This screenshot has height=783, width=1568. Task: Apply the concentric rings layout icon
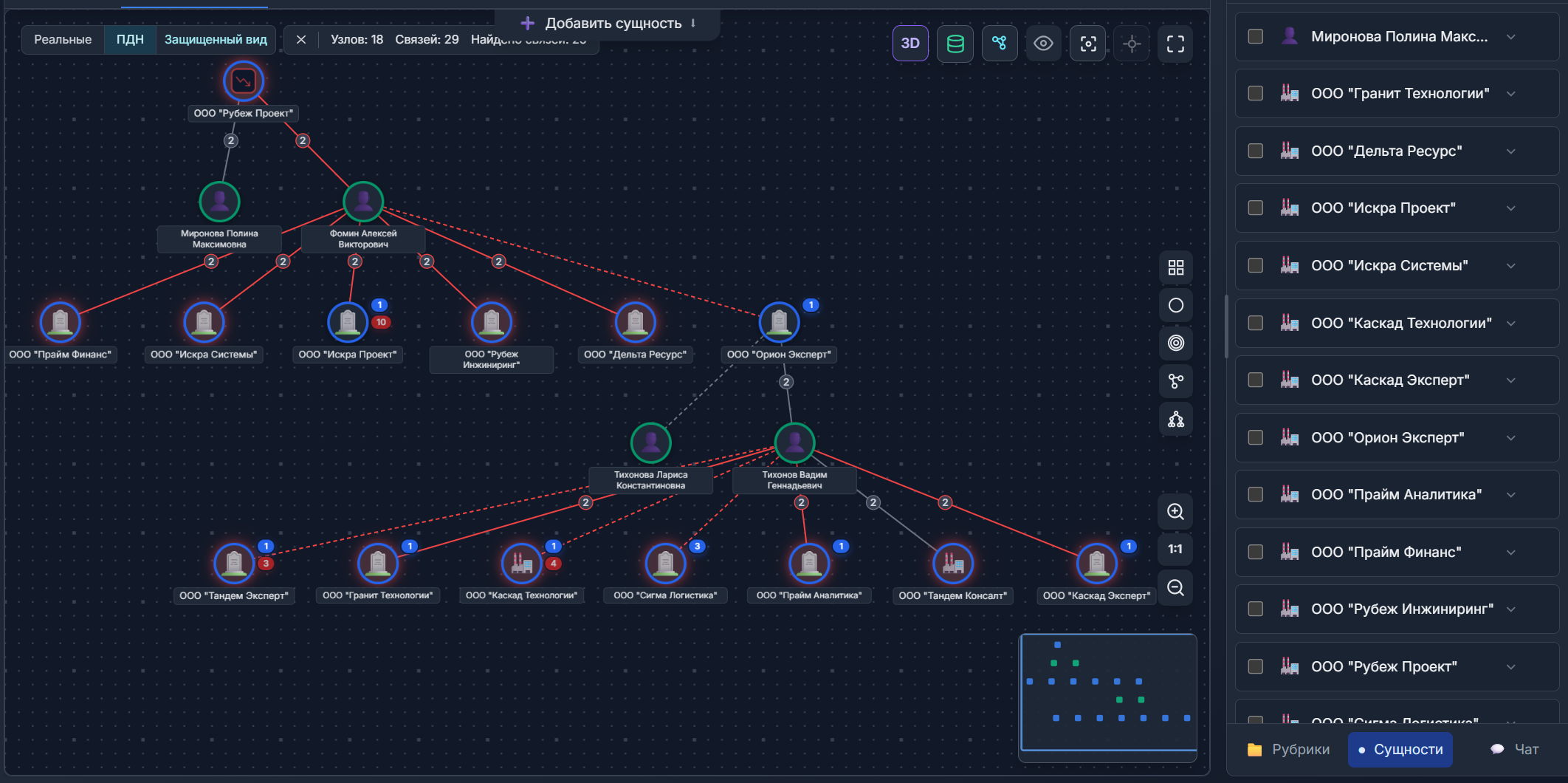click(x=1176, y=343)
